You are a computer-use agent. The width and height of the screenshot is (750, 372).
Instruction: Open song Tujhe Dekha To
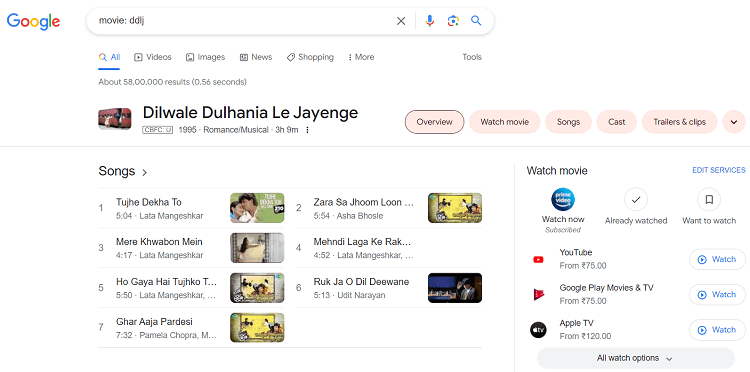pos(149,202)
